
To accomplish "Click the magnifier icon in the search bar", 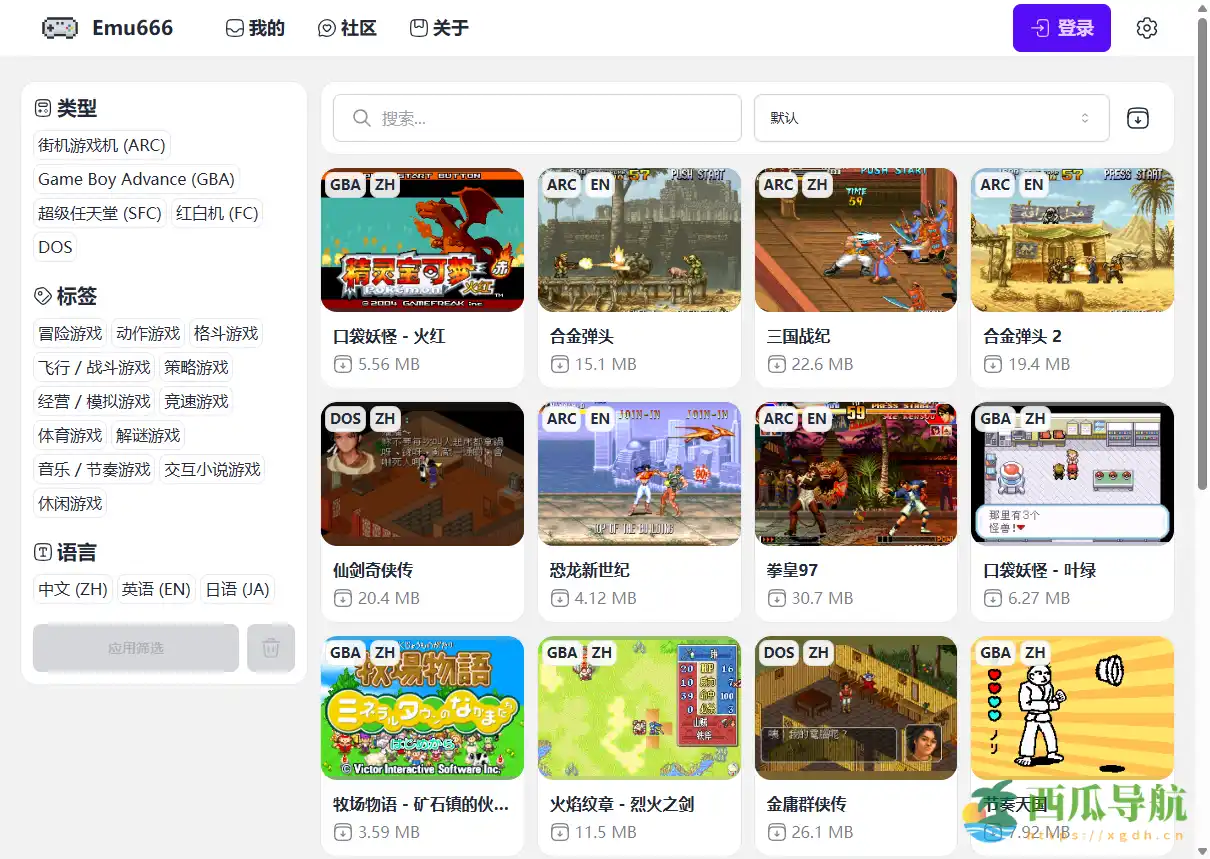I will tap(360, 117).
